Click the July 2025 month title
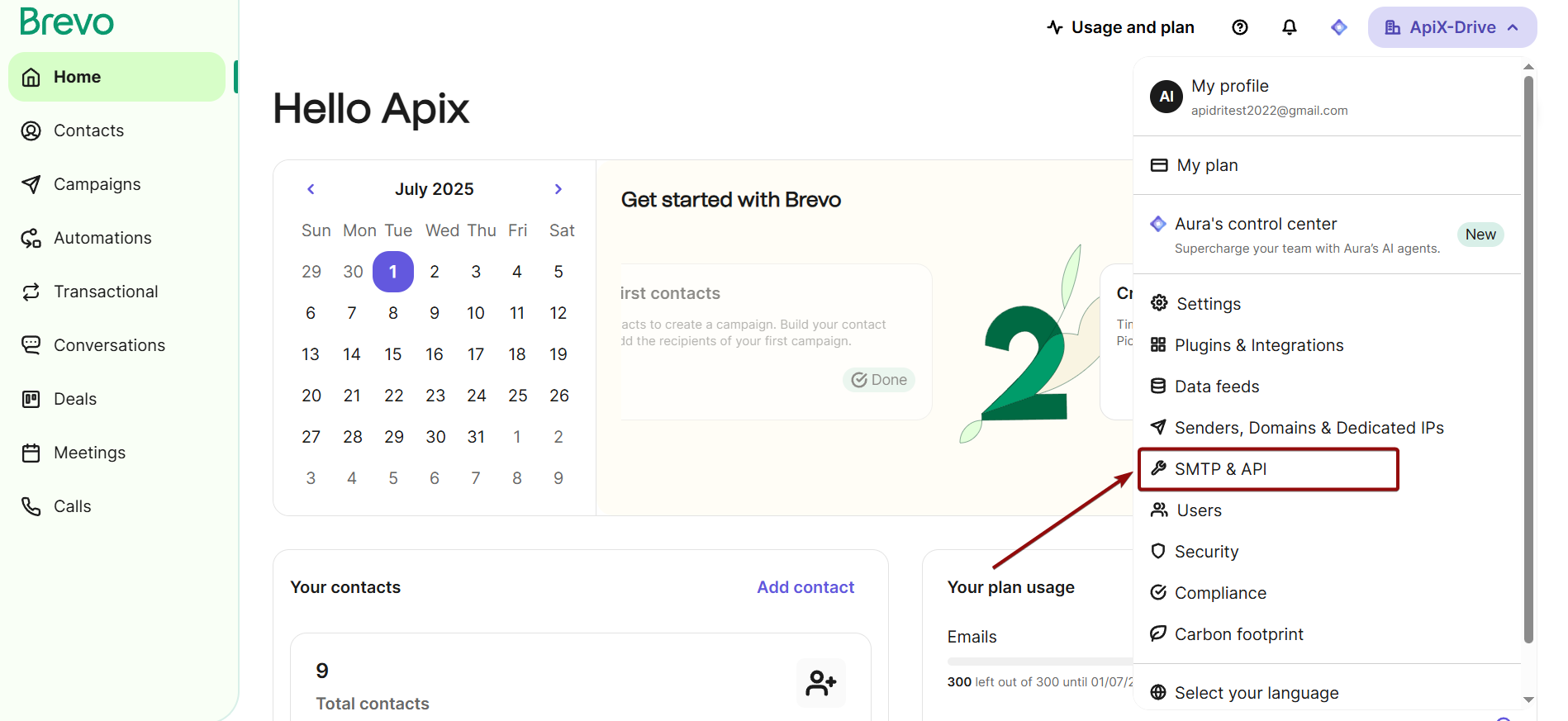1568x721 pixels. 435,189
